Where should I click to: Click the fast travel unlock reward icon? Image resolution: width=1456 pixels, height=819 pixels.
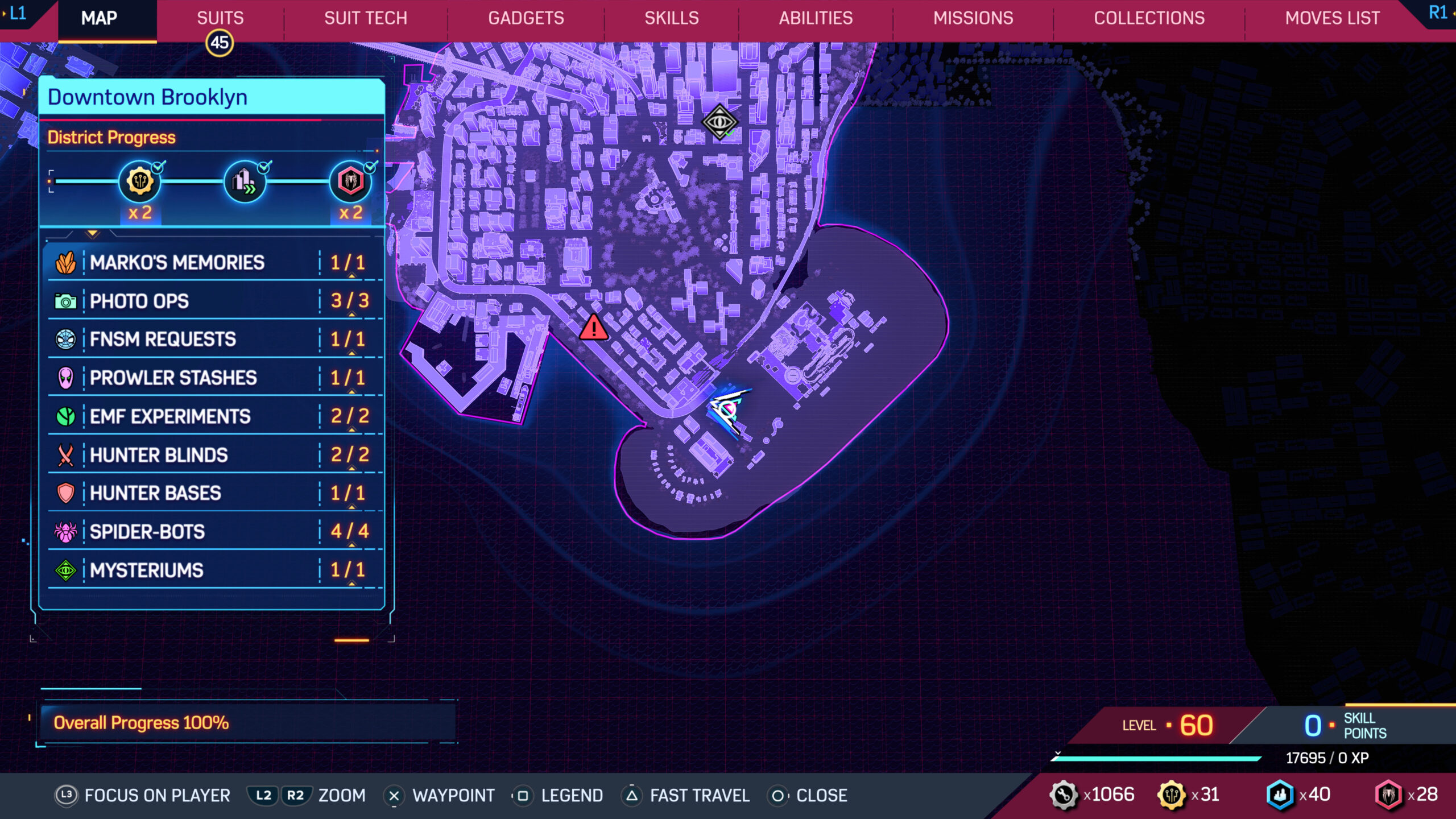pyautogui.click(x=245, y=182)
